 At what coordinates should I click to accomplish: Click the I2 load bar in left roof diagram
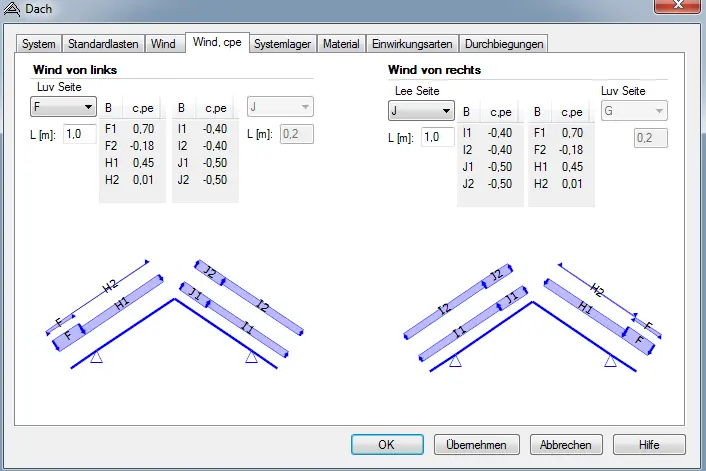[262, 306]
